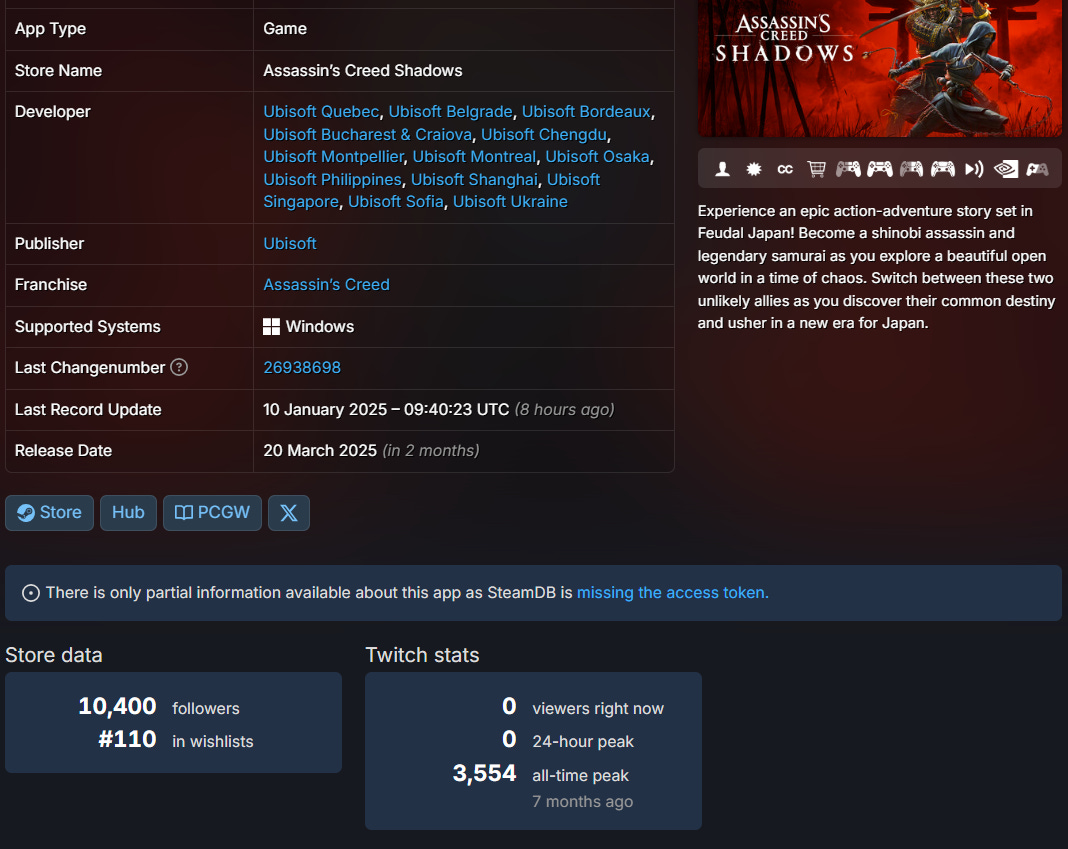Open the Ubisoft Bucharest & Craiova link
The height and width of the screenshot is (849, 1068).
(x=367, y=134)
